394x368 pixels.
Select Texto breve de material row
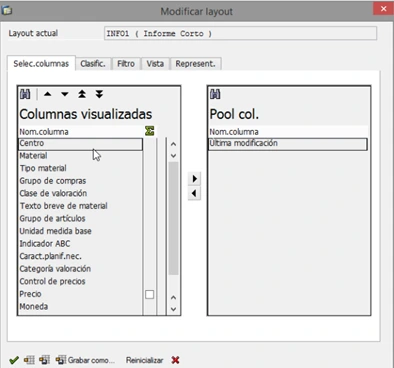[x=80, y=206]
